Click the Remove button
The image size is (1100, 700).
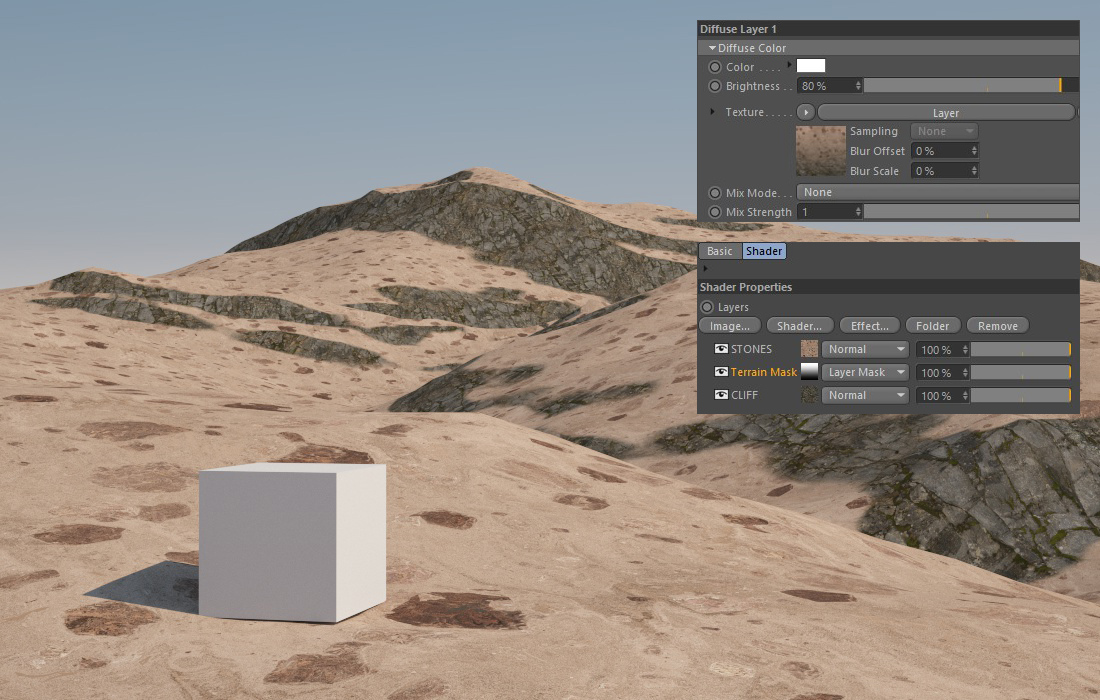997,326
